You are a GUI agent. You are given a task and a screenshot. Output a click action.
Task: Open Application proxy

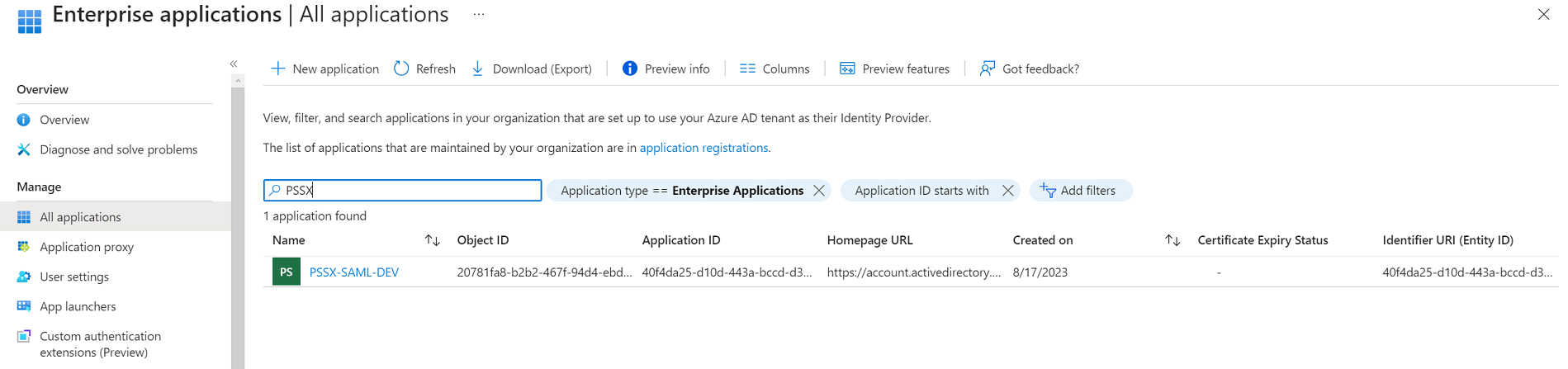[x=87, y=247]
